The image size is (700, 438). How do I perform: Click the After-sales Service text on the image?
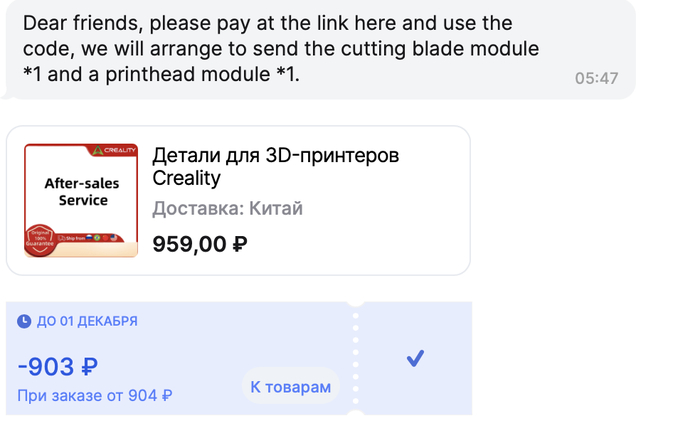click(x=83, y=192)
